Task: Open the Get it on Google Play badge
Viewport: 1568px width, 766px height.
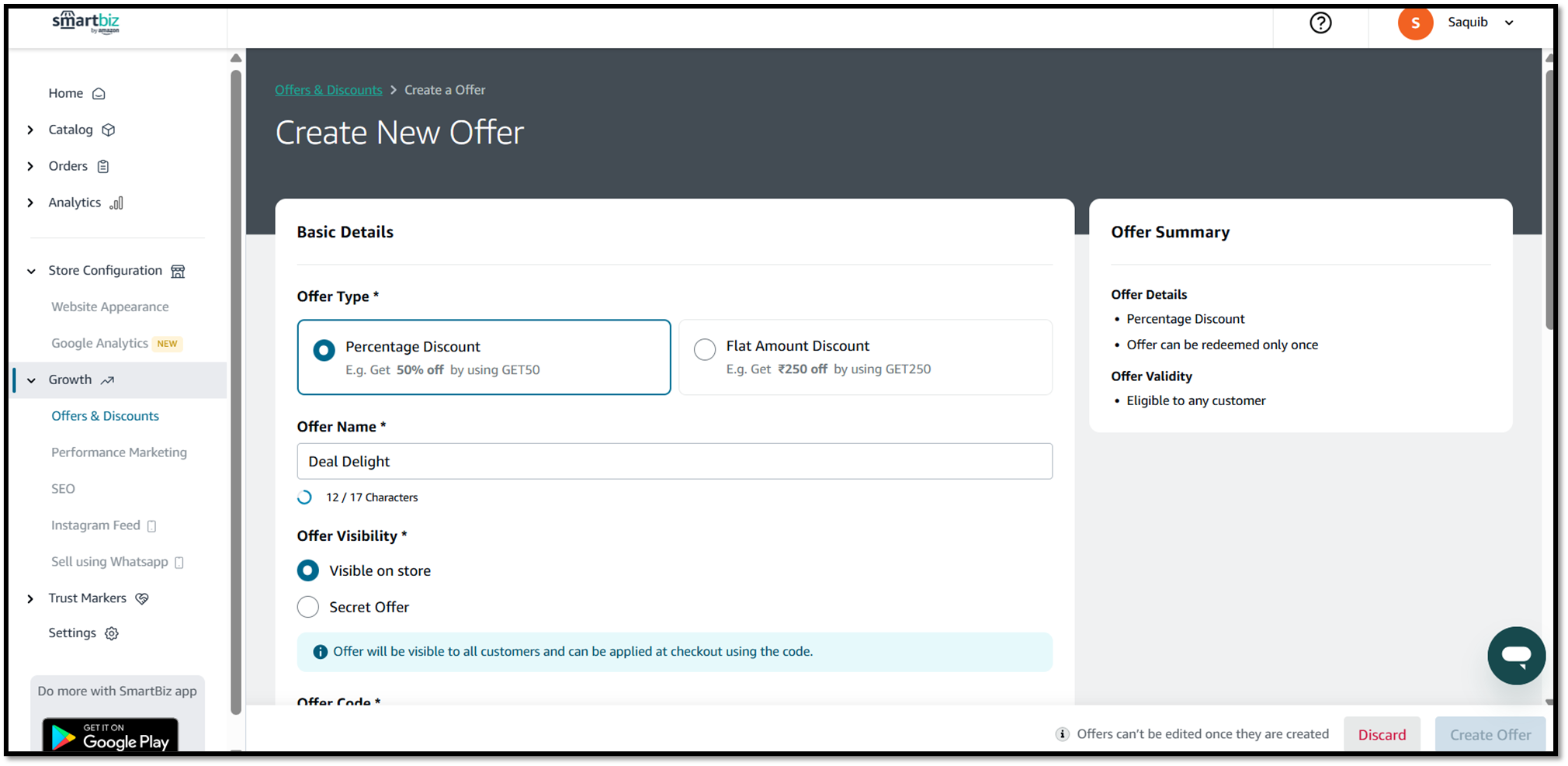Action: (110, 735)
